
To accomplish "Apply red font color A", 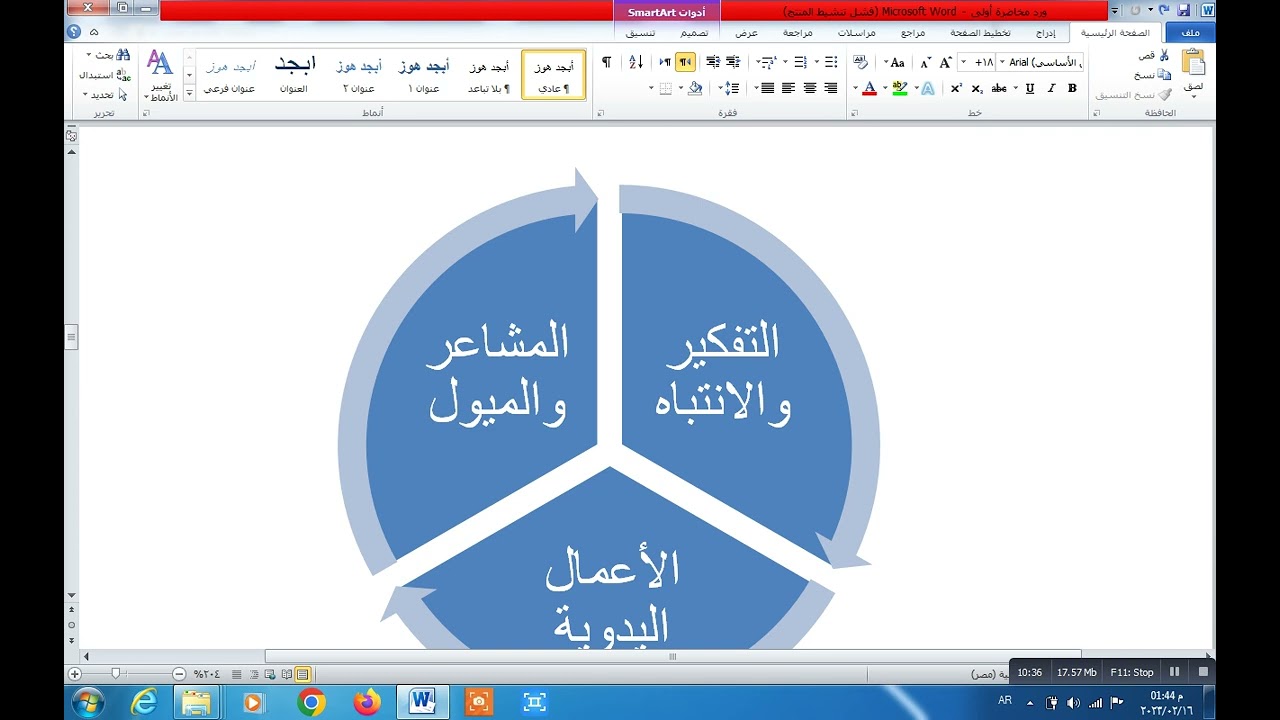I will tap(870, 88).
